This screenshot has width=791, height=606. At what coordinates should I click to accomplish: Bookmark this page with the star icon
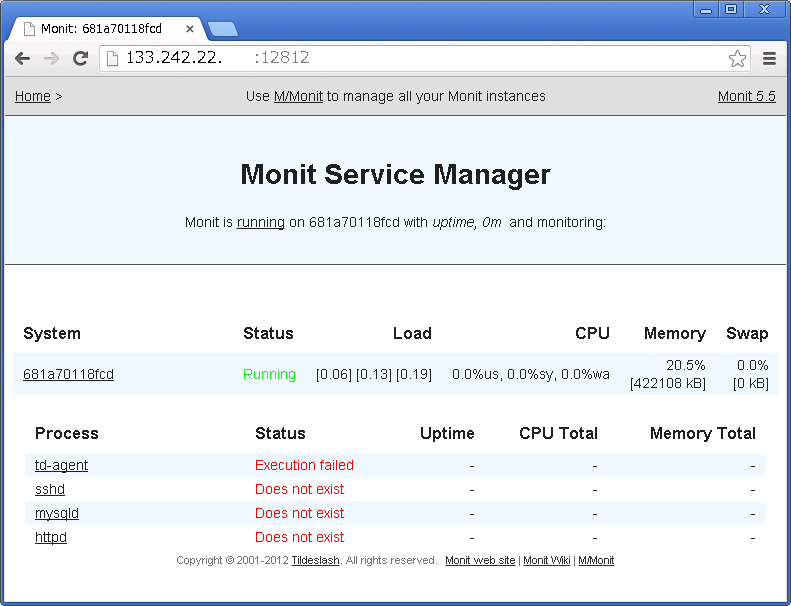click(737, 59)
